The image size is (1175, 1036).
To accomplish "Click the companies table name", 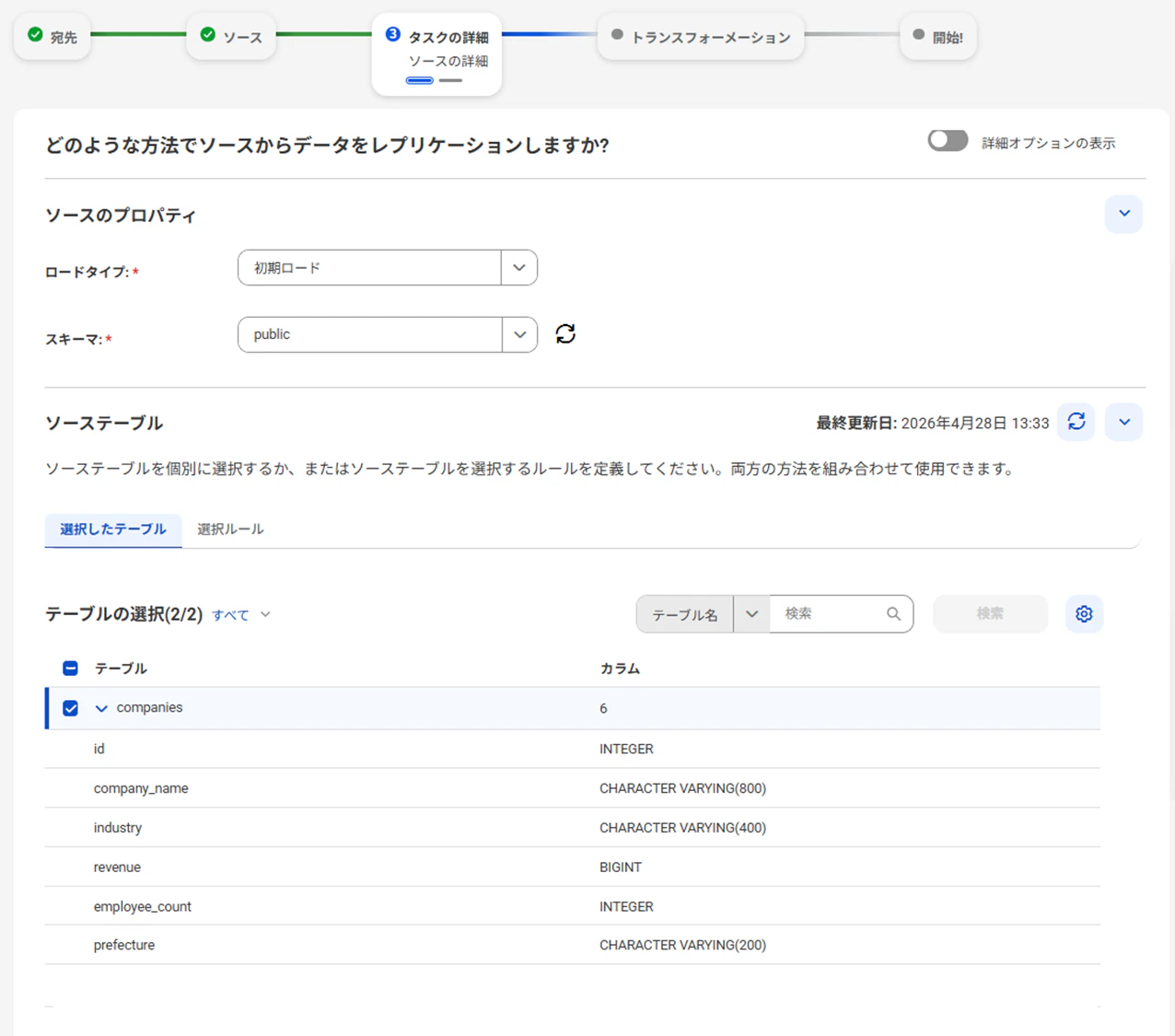I will [x=149, y=707].
